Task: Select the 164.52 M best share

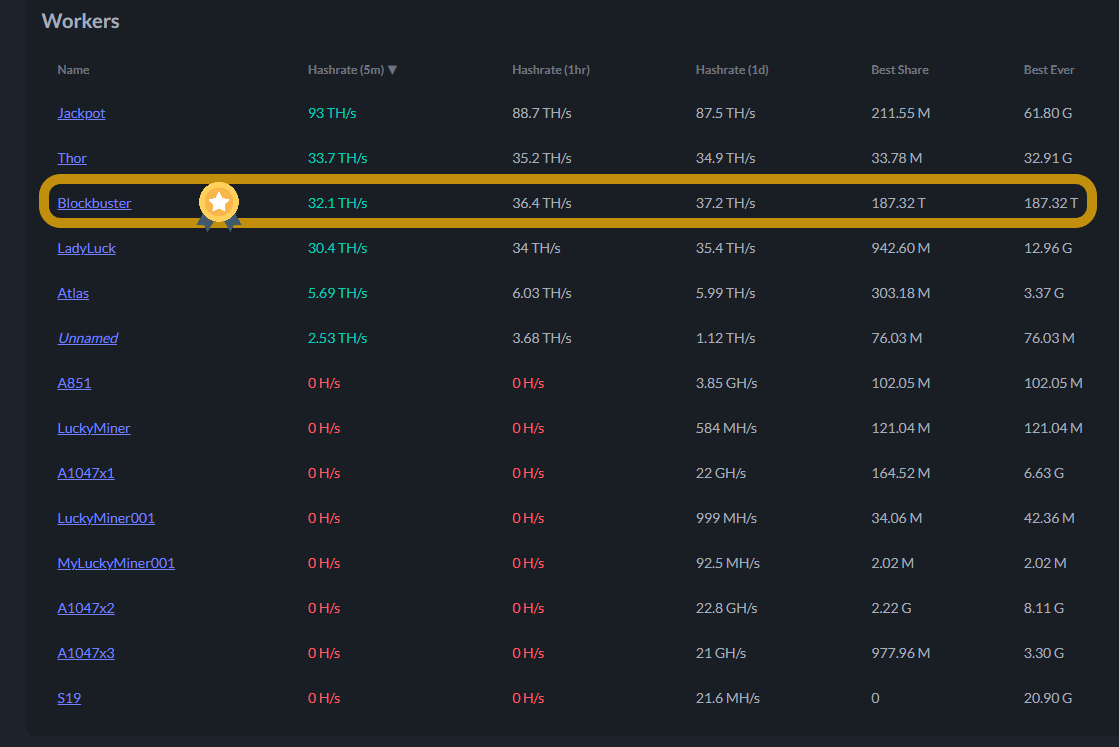Action: 901,472
